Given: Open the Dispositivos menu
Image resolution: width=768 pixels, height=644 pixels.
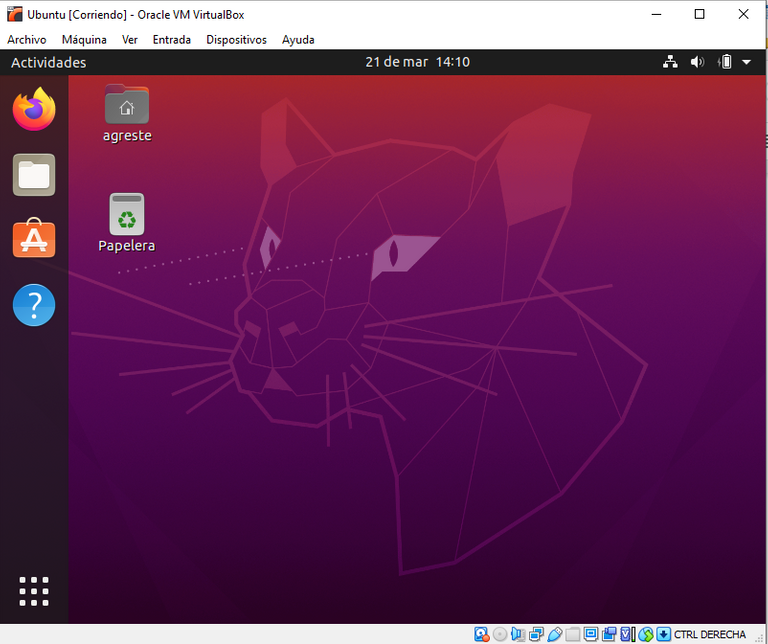Looking at the screenshot, I should click(x=236, y=40).
